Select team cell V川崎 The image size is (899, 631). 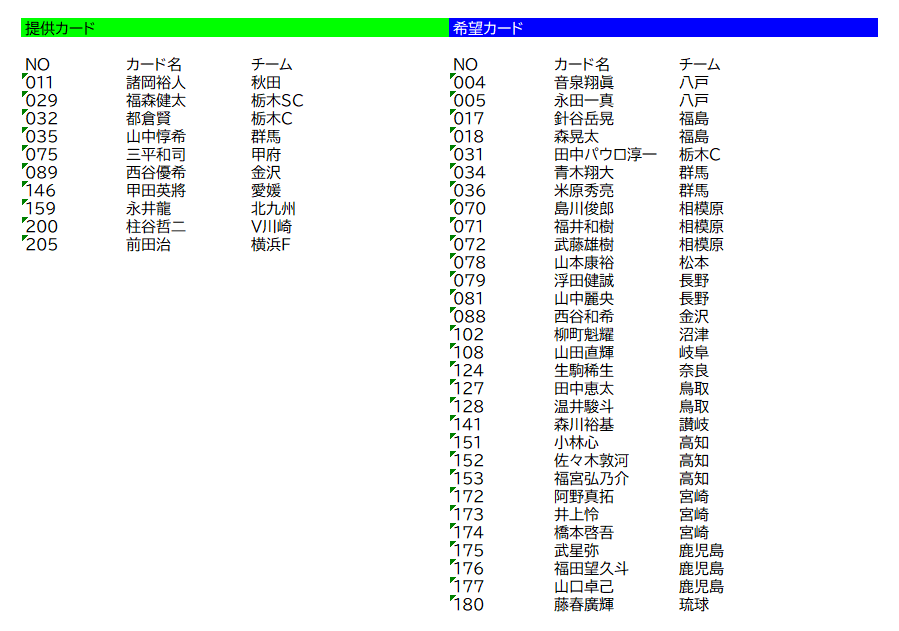[x=271, y=226]
